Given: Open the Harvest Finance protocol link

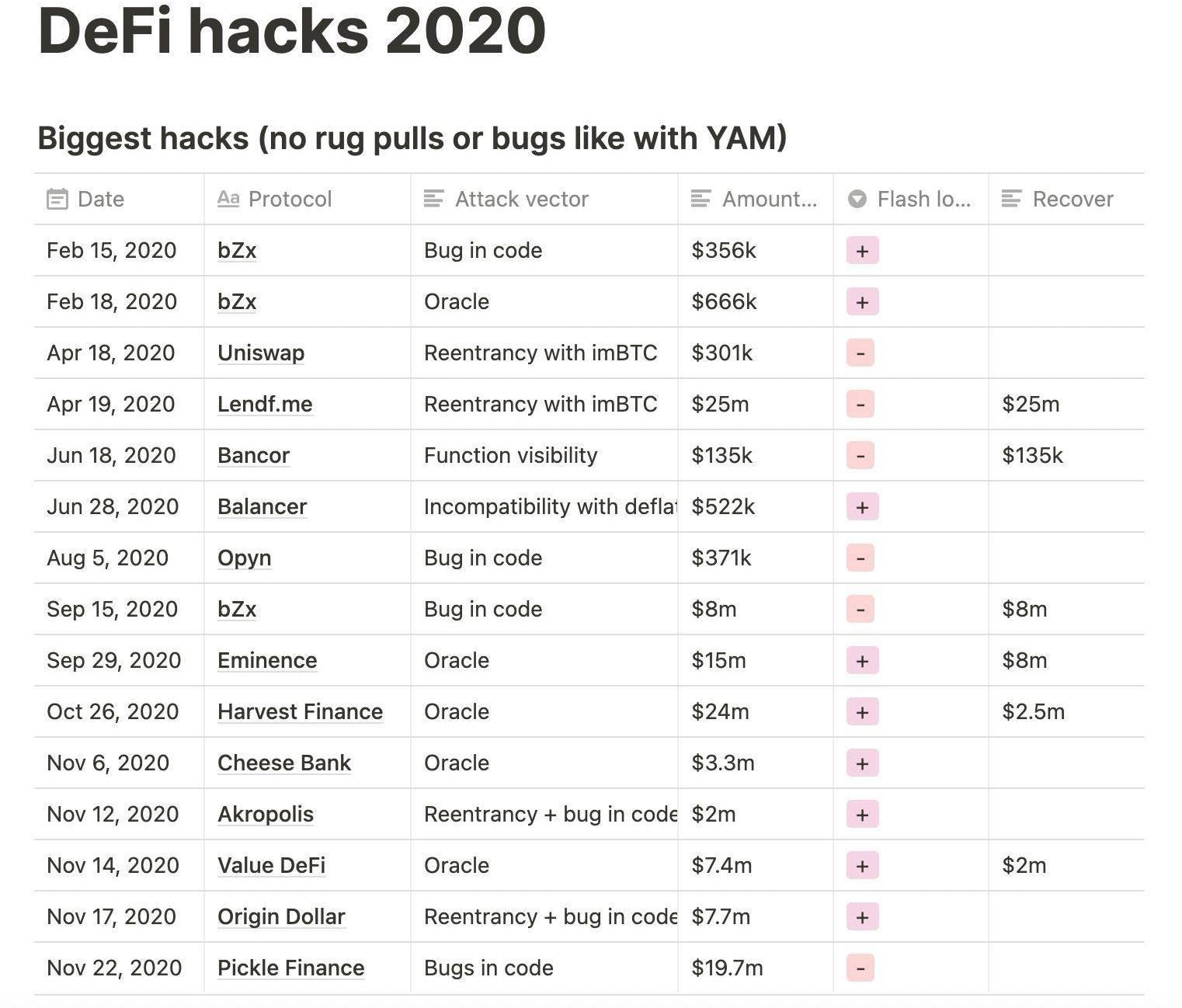Looking at the screenshot, I should [x=300, y=712].
